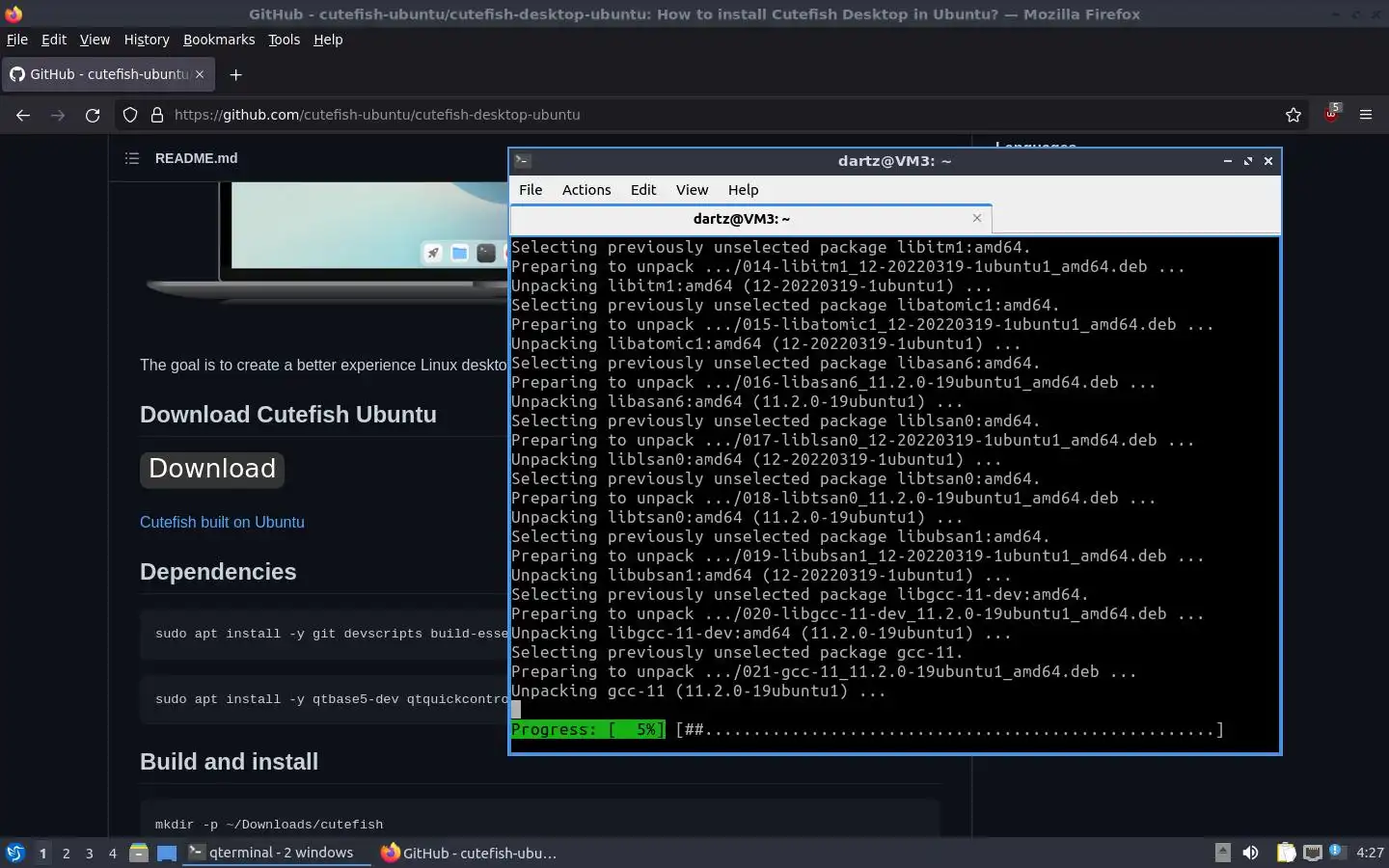Reload the GitHub page in Firefox

[93, 115]
